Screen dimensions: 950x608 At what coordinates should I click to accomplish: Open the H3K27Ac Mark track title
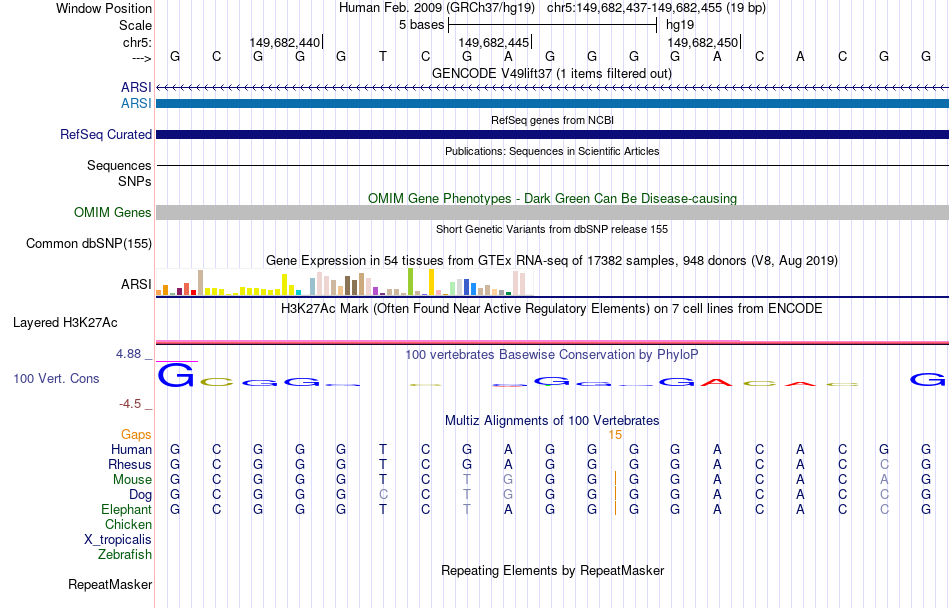click(552, 308)
